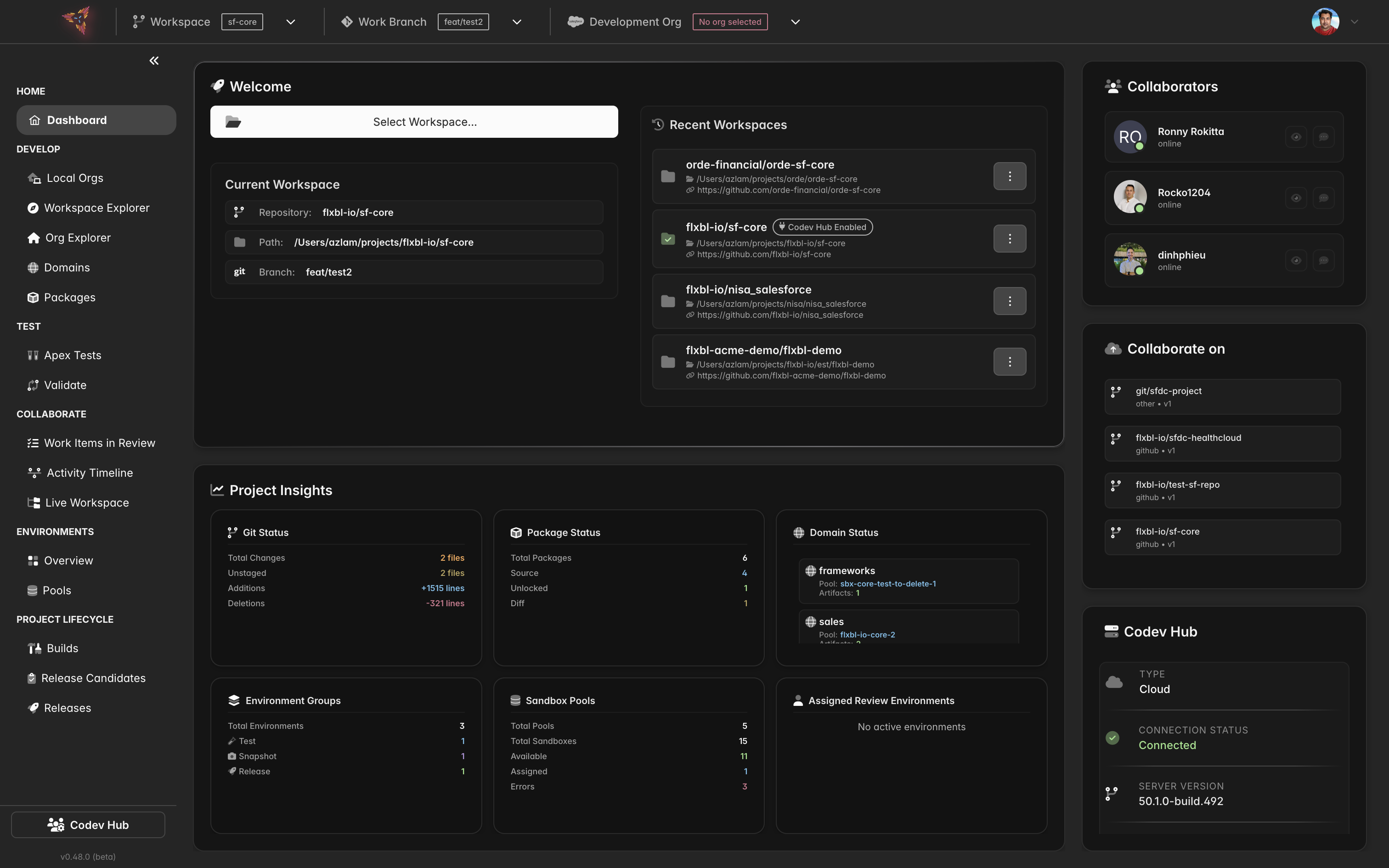Click the Project Insights chart icon
The height and width of the screenshot is (868, 1389).
coord(217,490)
